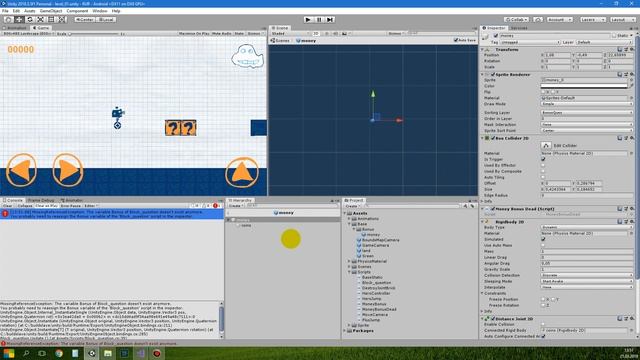The height and width of the screenshot is (360, 640).
Task: Open Transform component gear settings
Action: coord(631,49)
